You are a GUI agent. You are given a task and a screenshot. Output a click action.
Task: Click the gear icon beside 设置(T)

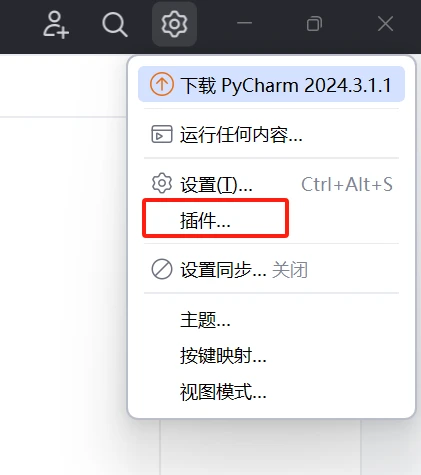coord(162,183)
